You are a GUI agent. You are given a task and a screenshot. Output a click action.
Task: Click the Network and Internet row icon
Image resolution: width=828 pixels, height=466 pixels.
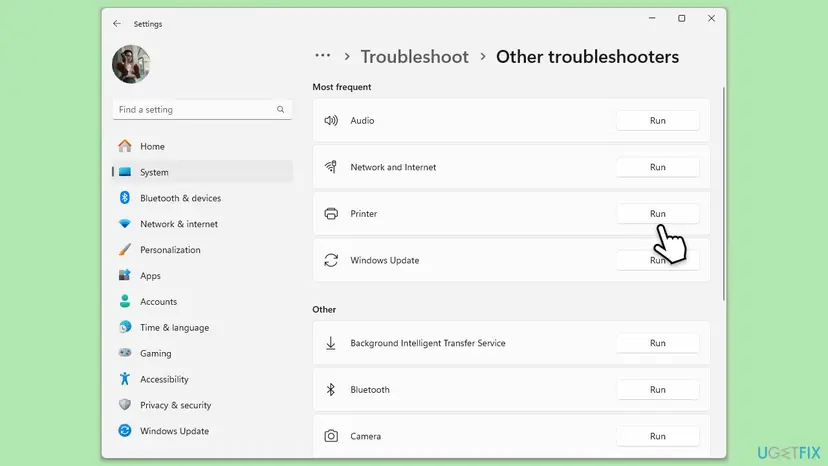(331, 167)
